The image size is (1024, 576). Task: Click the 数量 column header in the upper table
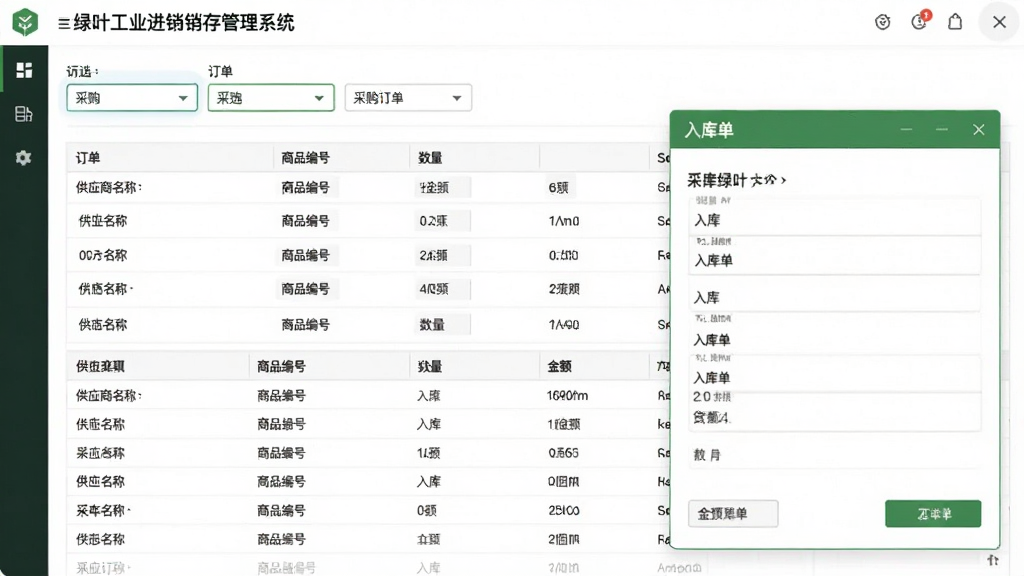pyautogui.click(x=430, y=157)
